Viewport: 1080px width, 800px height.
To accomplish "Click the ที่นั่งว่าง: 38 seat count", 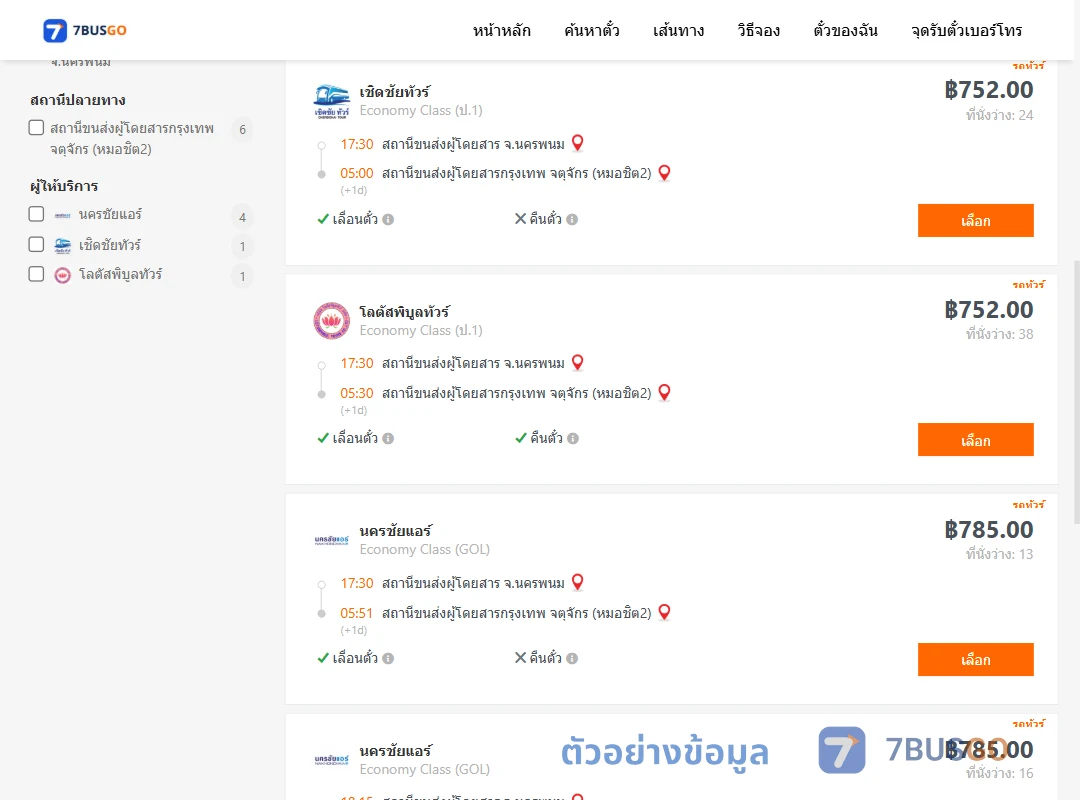I will (999, 334).
